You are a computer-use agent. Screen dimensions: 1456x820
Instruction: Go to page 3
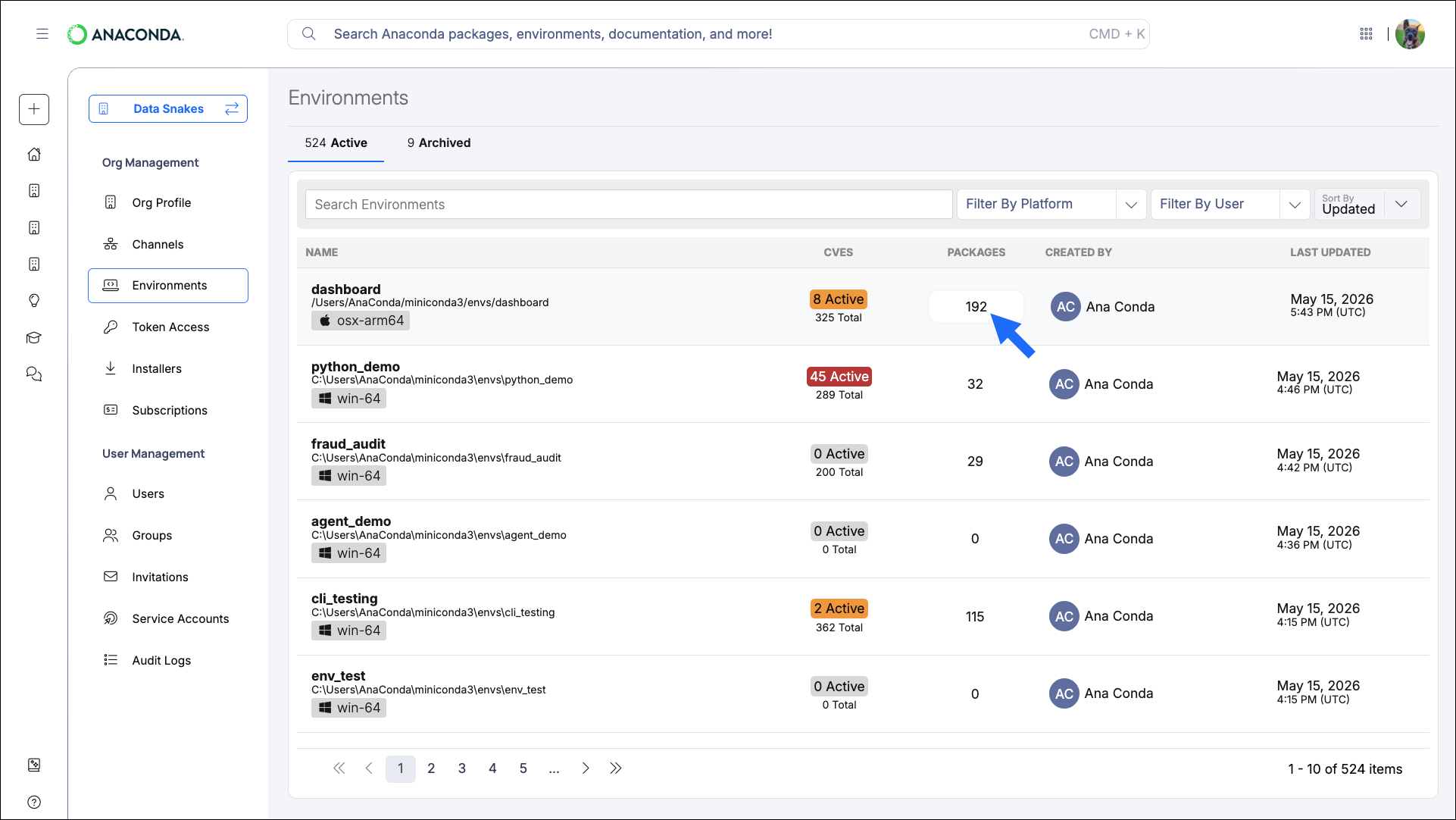(x=462, y=768)
